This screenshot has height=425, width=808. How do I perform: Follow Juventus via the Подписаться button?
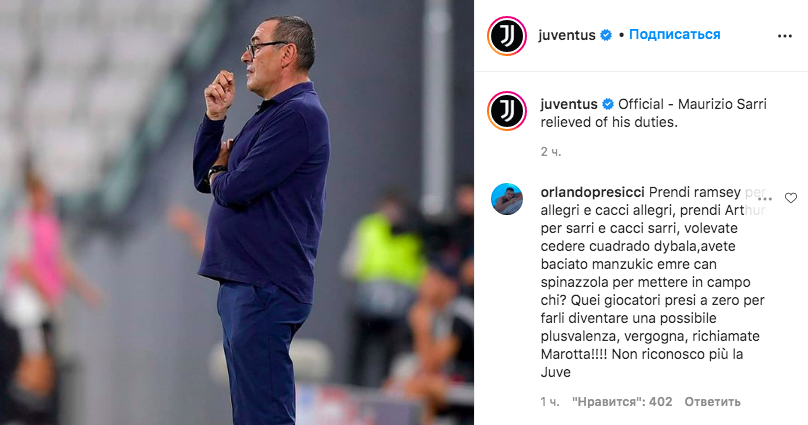(675, 35)
